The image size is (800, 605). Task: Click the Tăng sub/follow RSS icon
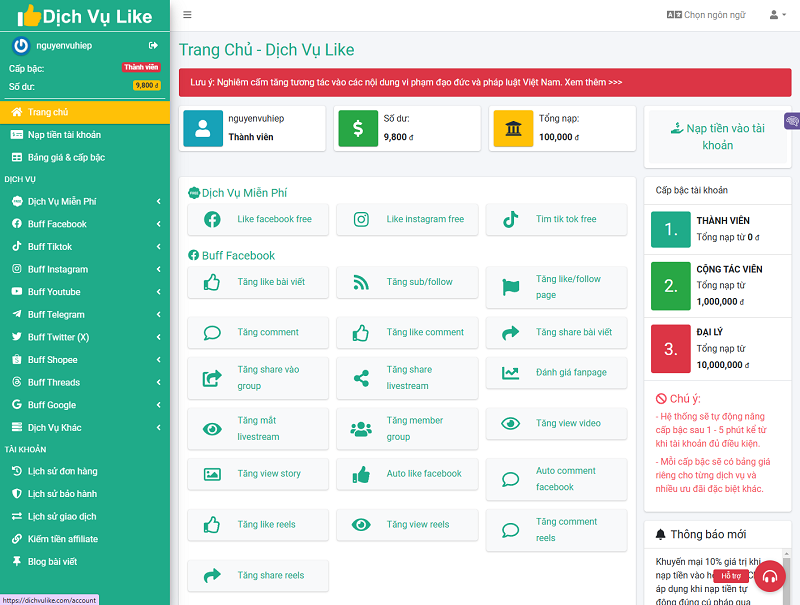pyautogui.click(x=361, y=282)
